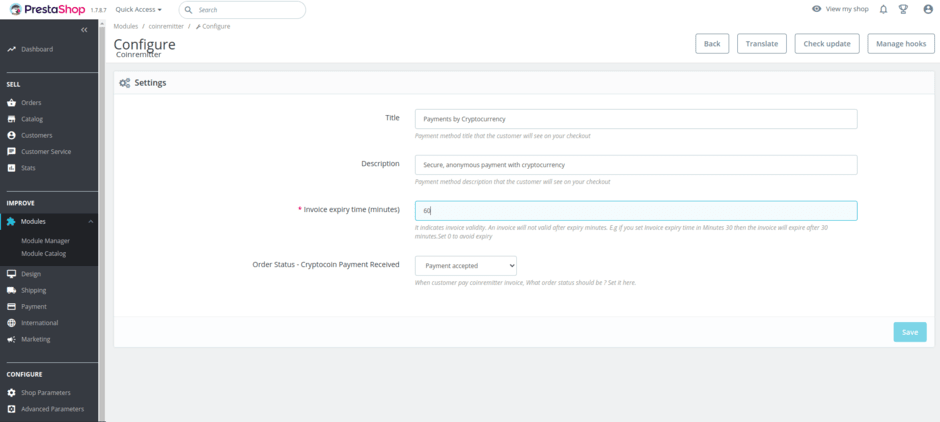Click the Modules breadcrumb link
This screenshot has width=940, height=422.
point(126,26)
